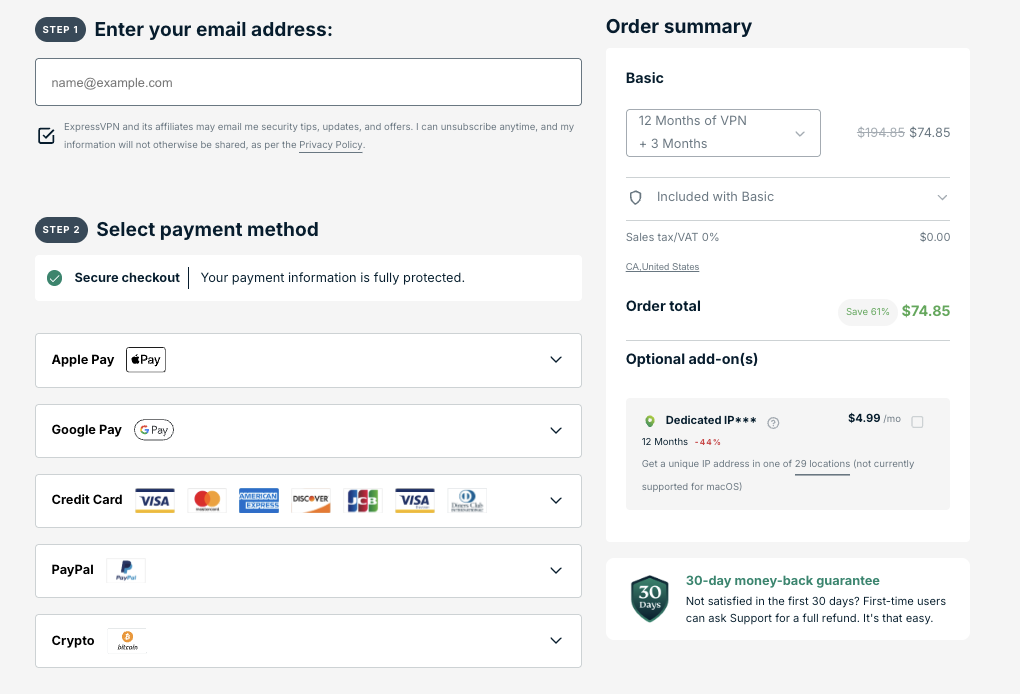The height and width of the screenshot is (694, 1020).
Task: Click the Discover card icon
Action: [311, 500]
